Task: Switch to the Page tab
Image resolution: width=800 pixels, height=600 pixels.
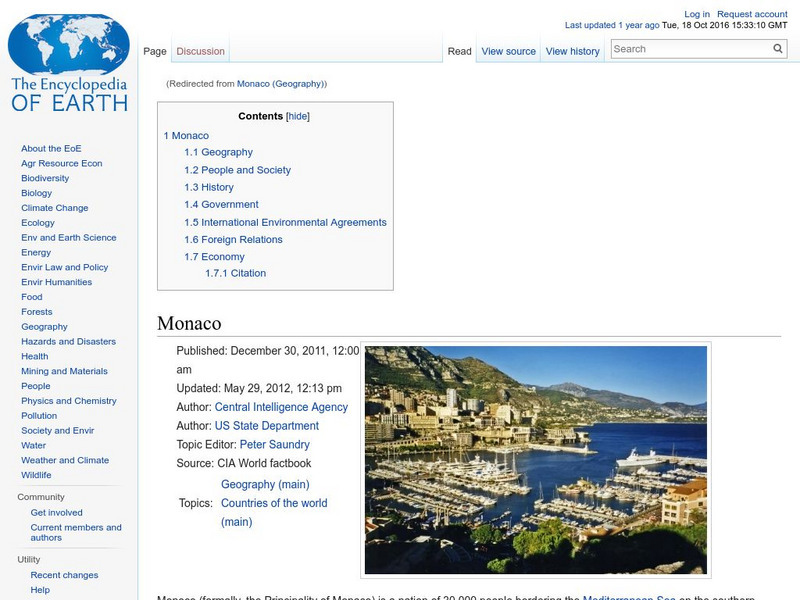Action: coord(155,51)
